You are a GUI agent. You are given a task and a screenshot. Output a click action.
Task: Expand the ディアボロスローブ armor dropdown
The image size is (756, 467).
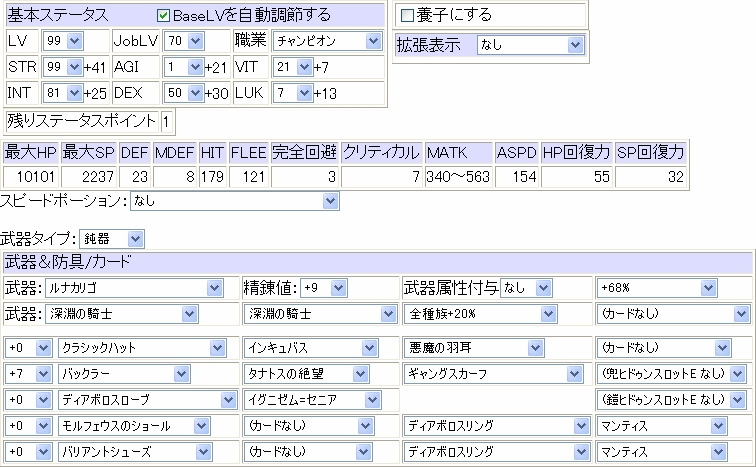(x=148, y=400)
